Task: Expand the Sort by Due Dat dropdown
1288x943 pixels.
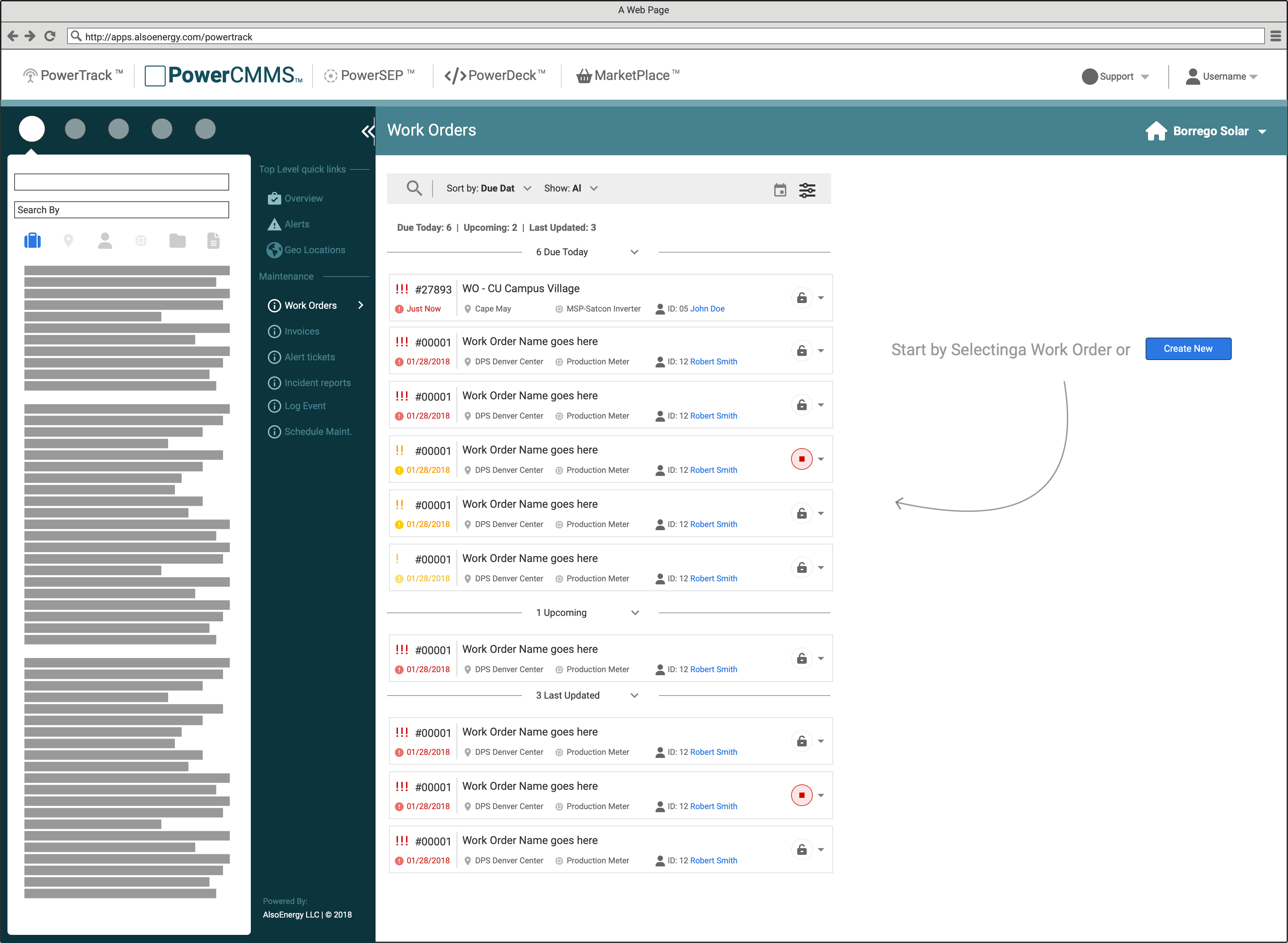Action: tap(527, 188)
